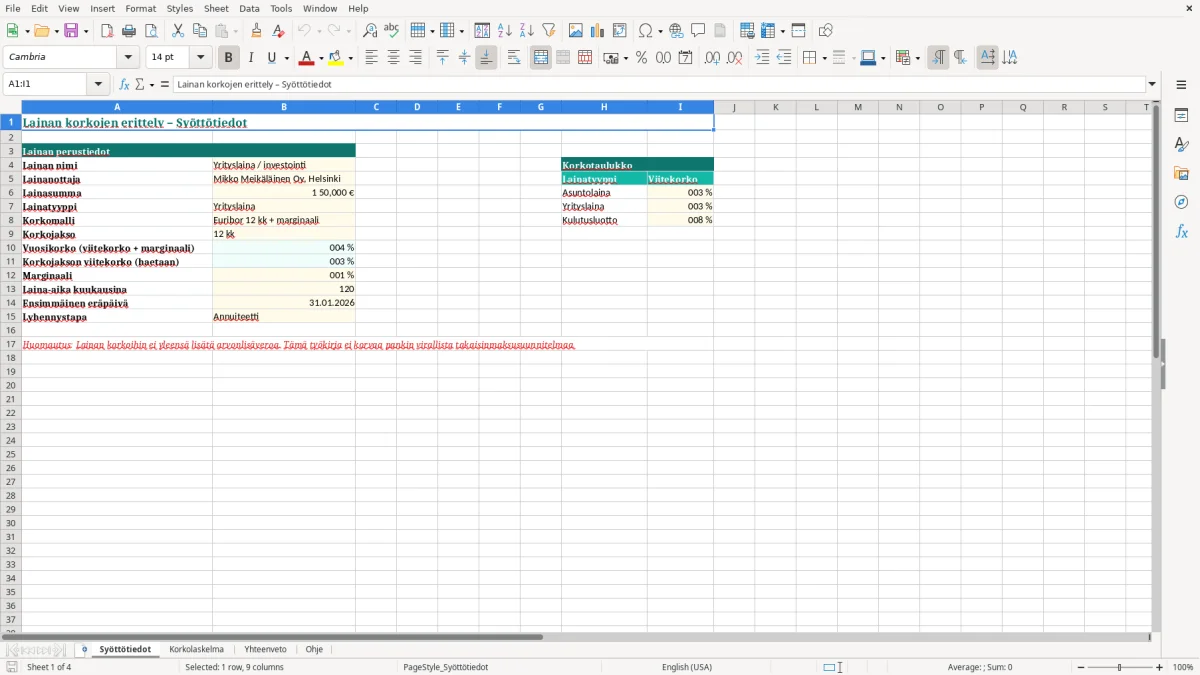Insert Hyperlink globe icon
Image resolution: width=1200 pixels, height=675 pixels.
(x=677, y=31)
